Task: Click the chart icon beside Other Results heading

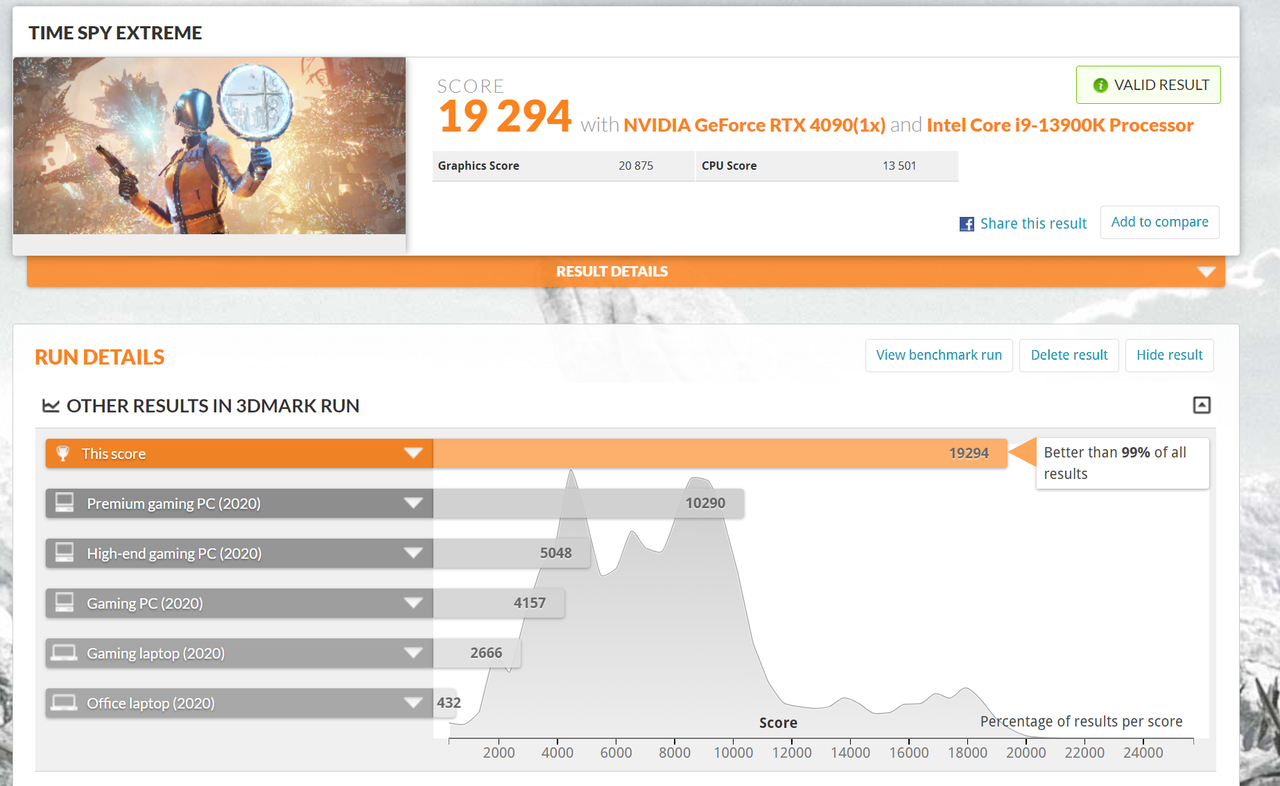Action: point(51,406)
